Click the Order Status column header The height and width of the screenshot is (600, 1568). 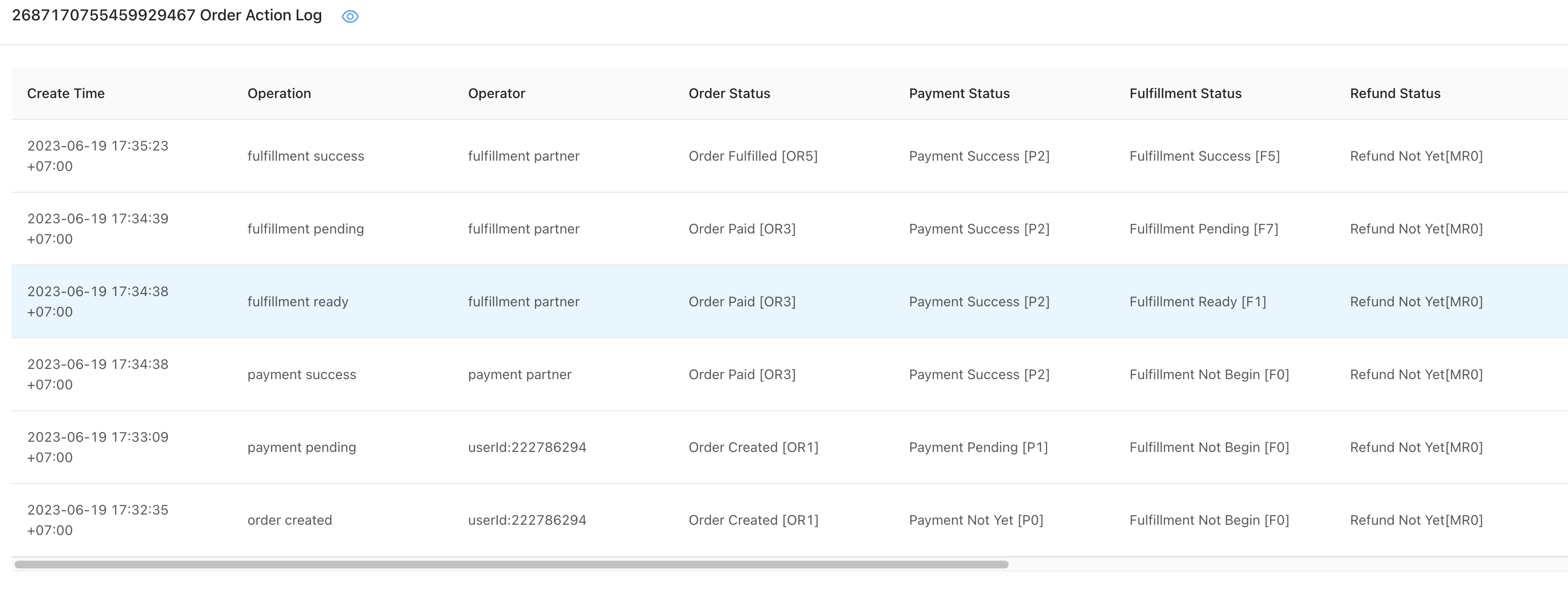coord(729,93)
